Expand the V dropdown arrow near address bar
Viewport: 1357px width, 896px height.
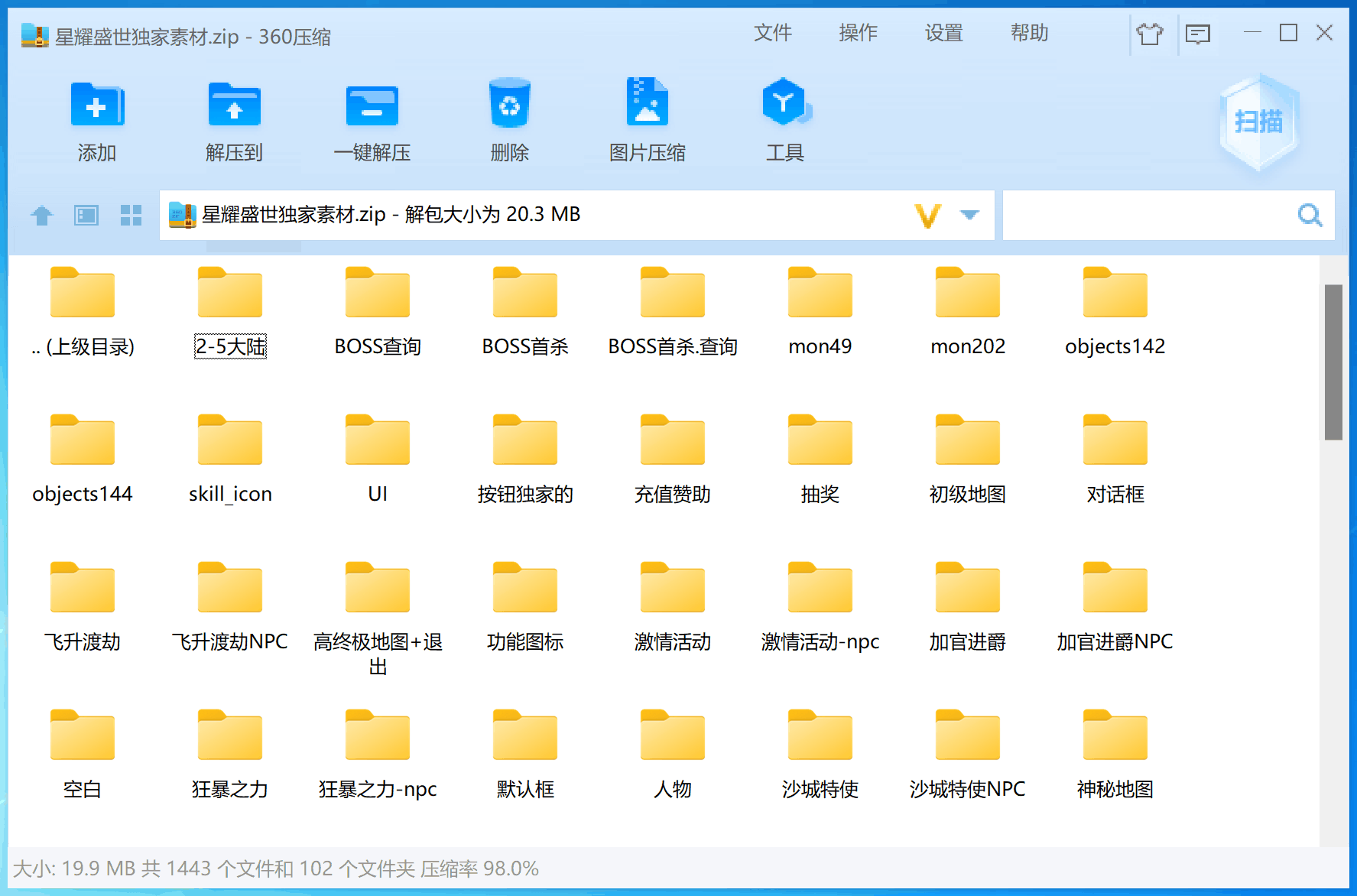pyautogui.click(x=969, y=216)
